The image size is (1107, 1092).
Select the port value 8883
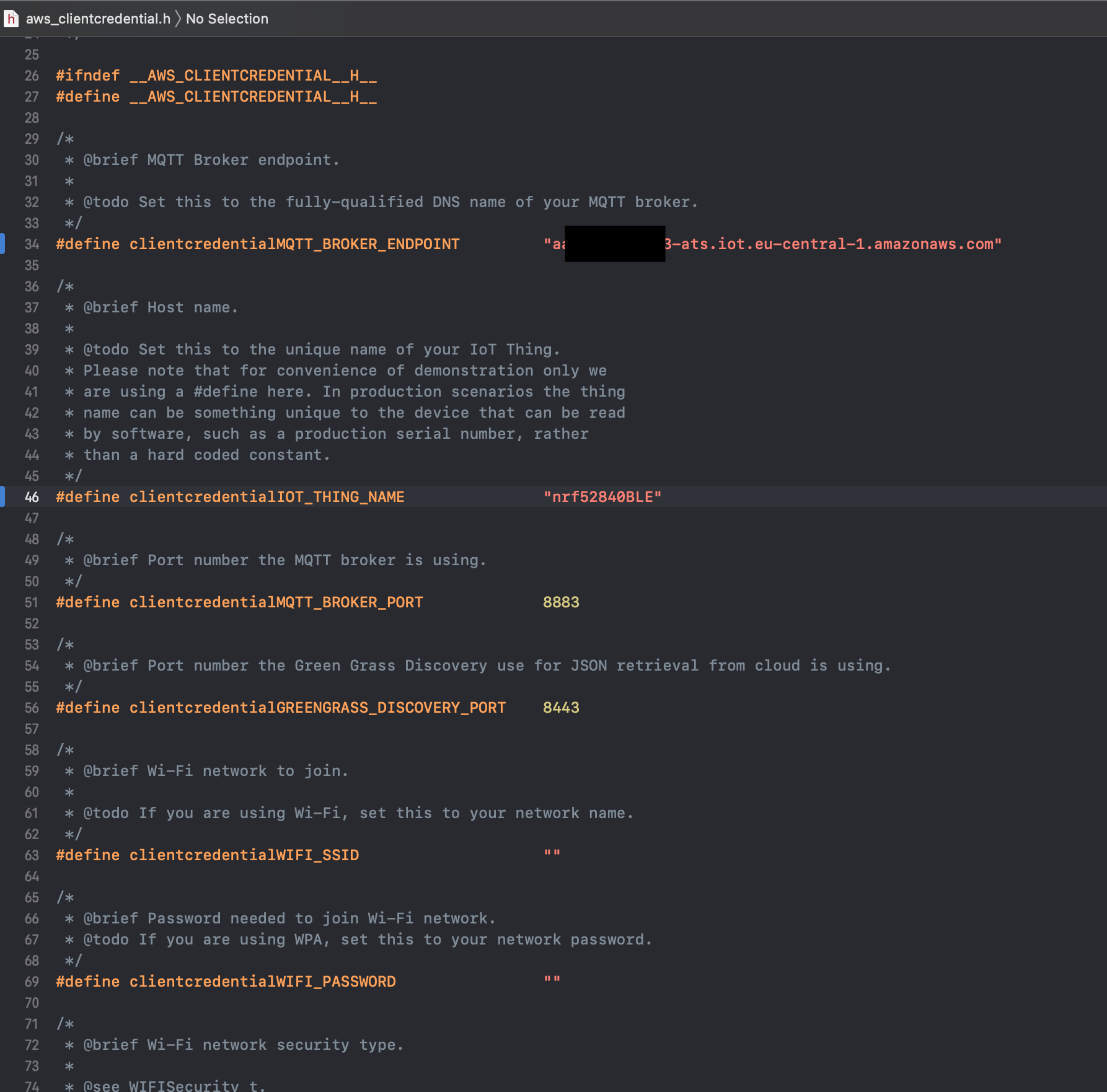tap(561, 602)
